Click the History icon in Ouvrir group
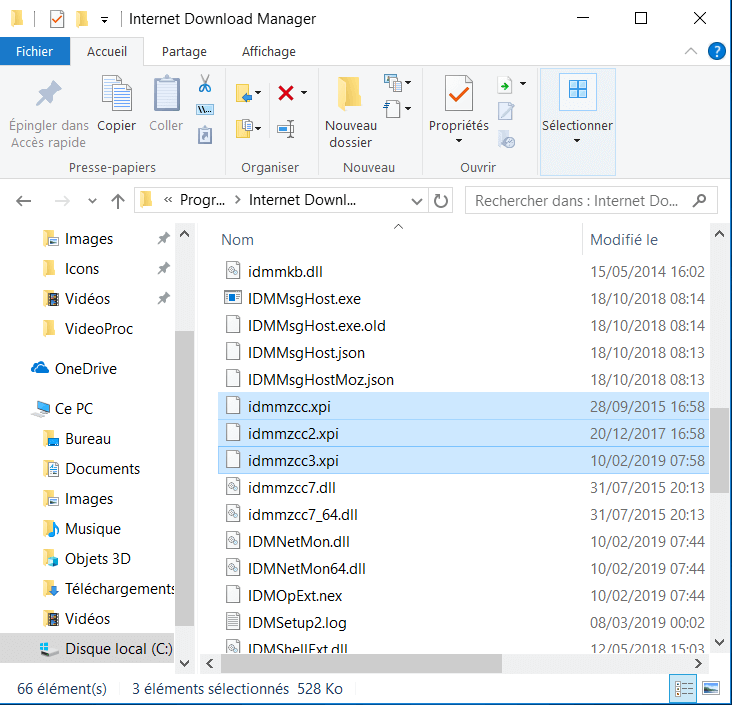 [507, 139]
